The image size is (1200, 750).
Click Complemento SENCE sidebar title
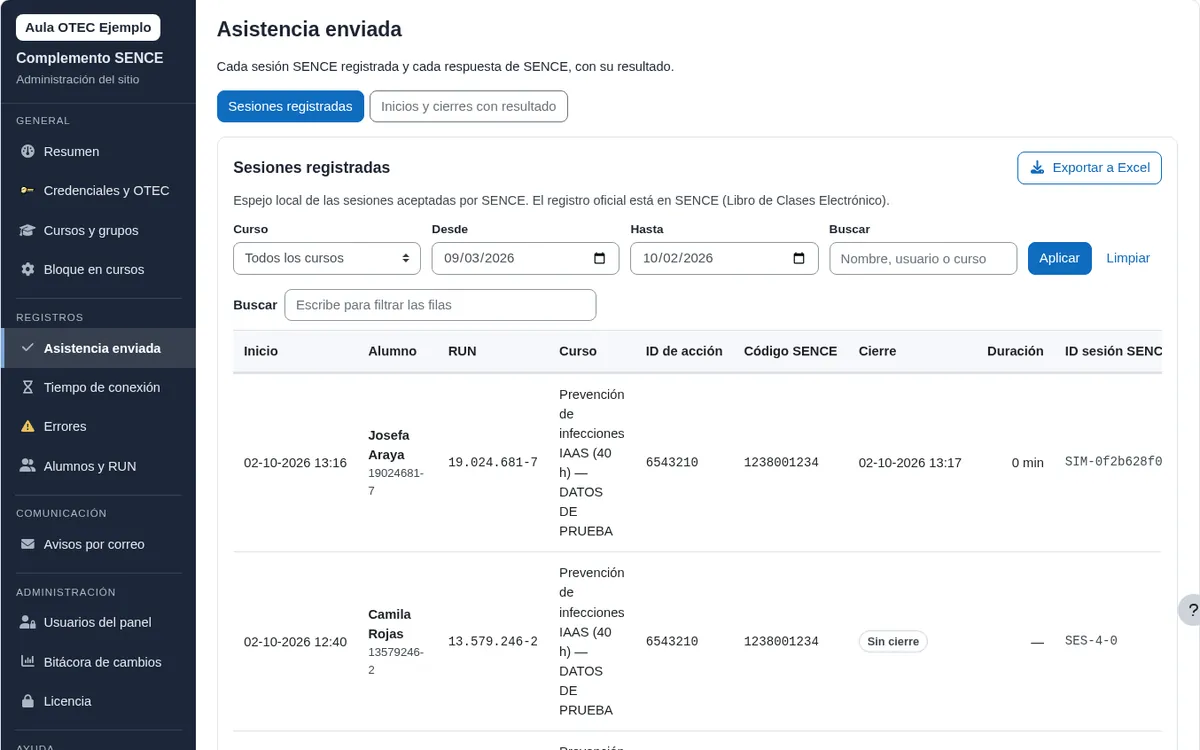[90, 58]
